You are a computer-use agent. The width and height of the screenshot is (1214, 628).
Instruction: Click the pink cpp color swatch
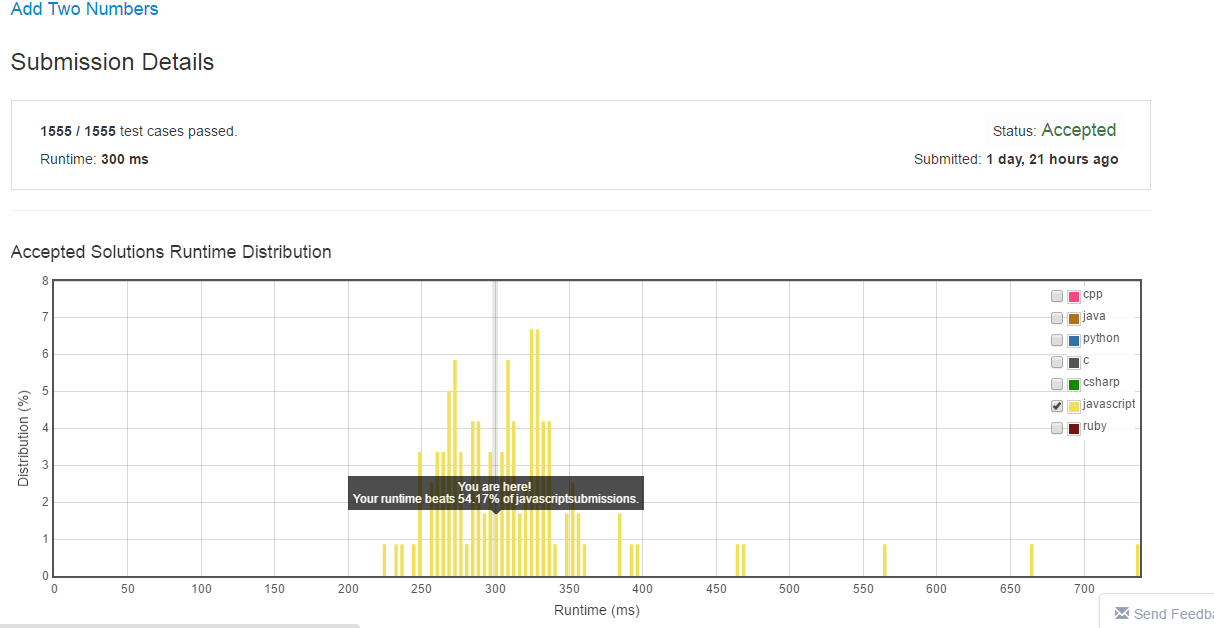1074,297
